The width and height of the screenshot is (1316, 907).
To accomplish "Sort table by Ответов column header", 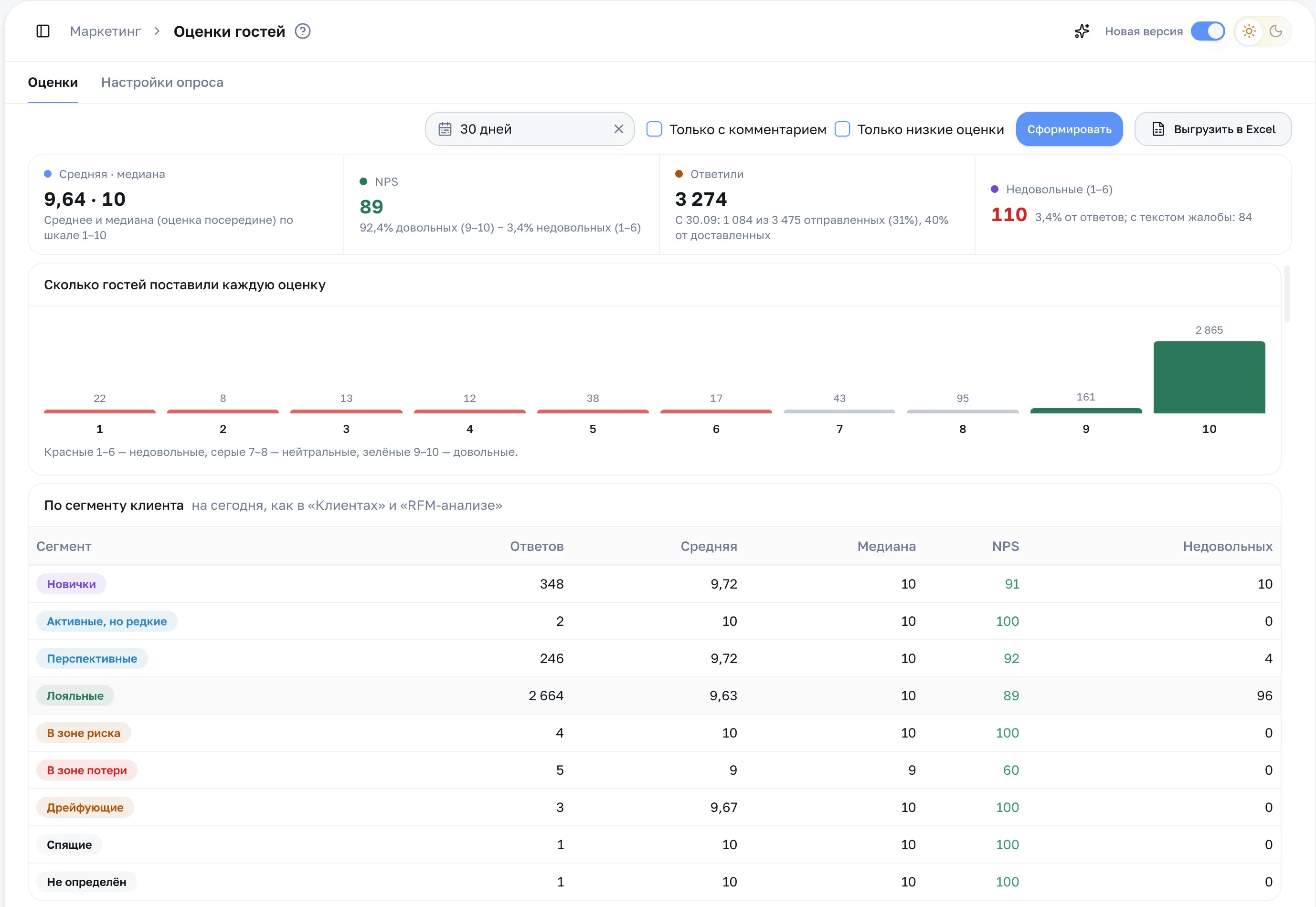I will [x=537, y=546].
